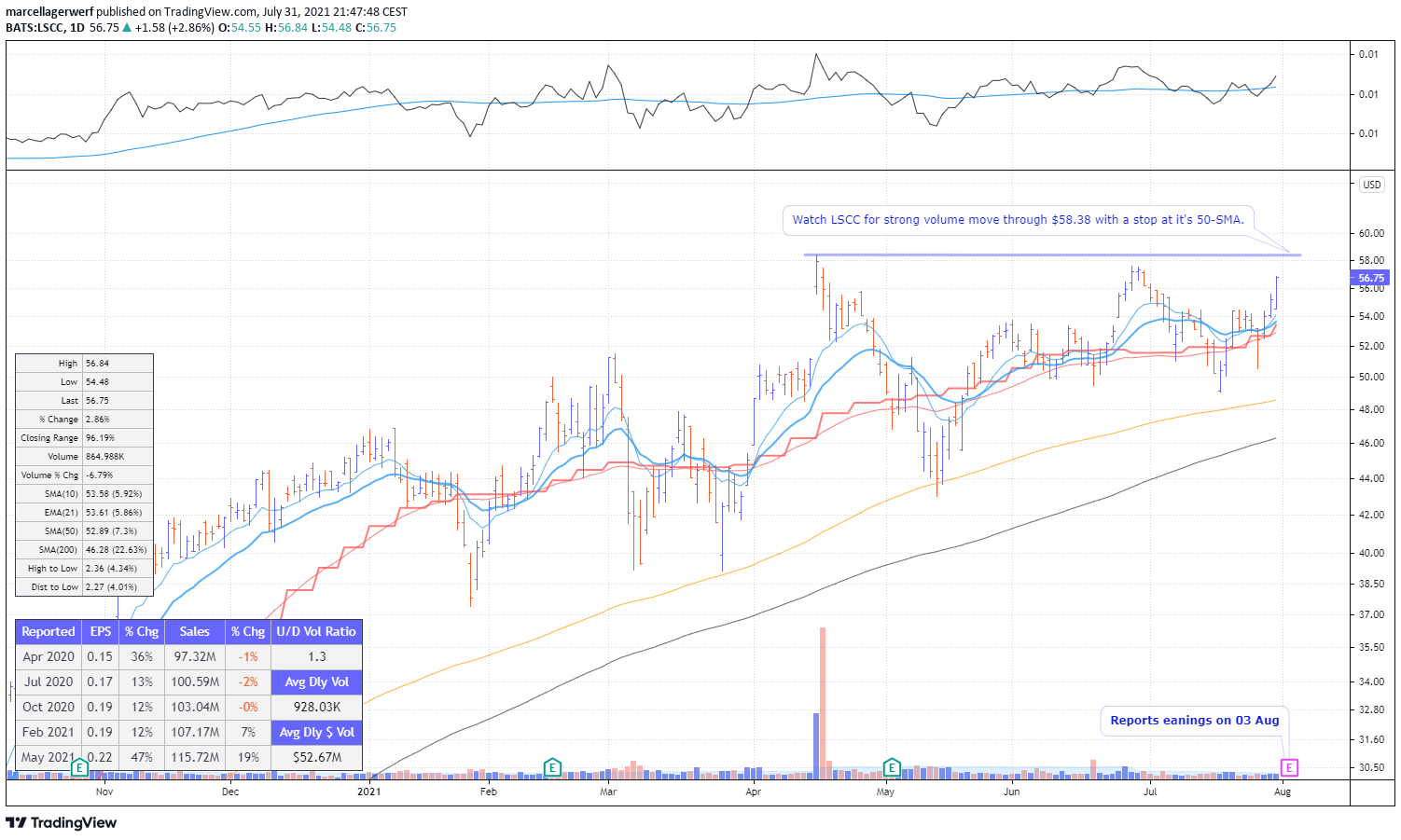Click the 38.50 price axis label

coord(1371,584)
